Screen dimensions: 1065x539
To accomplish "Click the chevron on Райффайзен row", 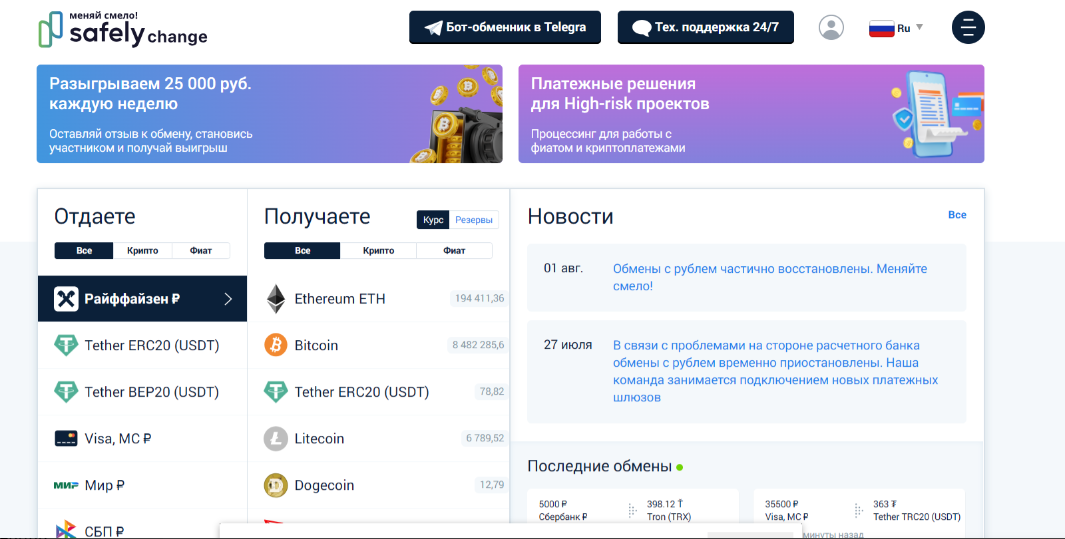I will click(x=228, y=299).
